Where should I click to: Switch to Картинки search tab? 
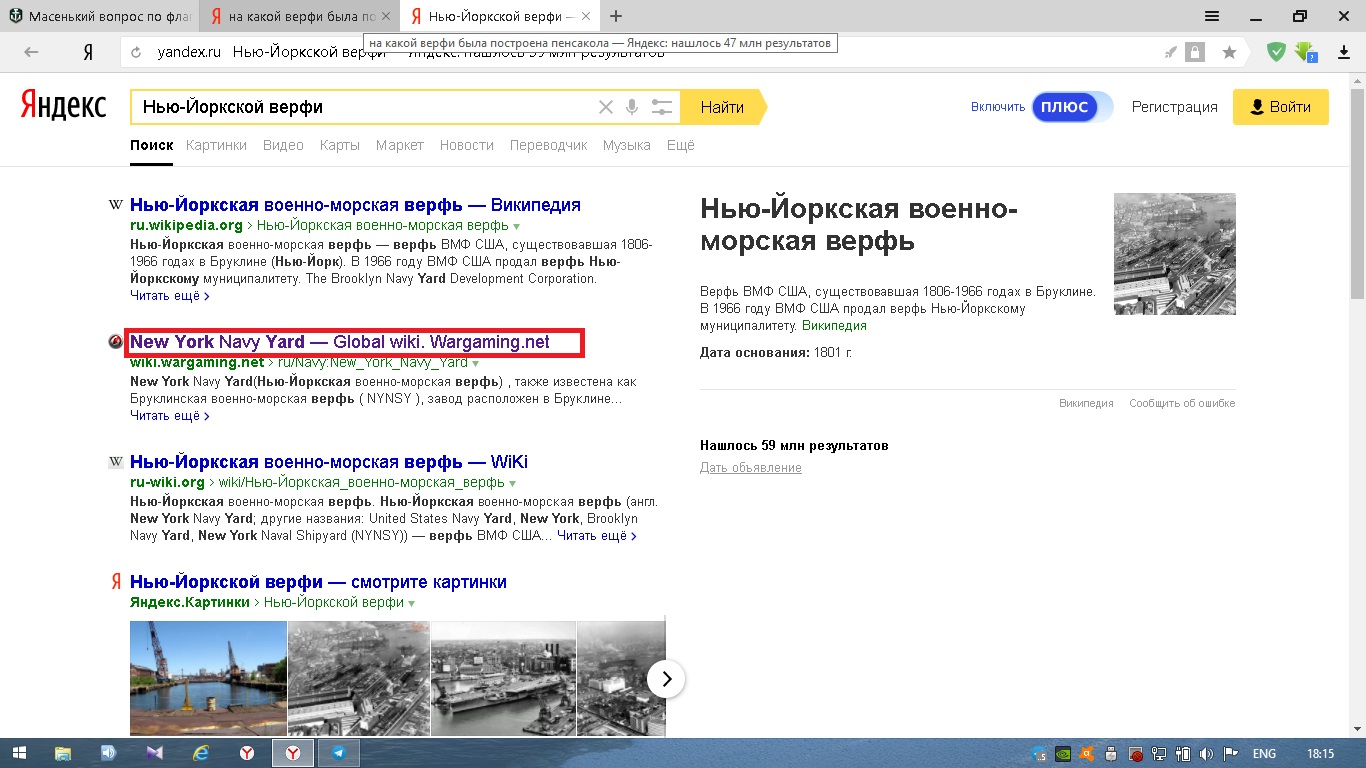(216, 145)
